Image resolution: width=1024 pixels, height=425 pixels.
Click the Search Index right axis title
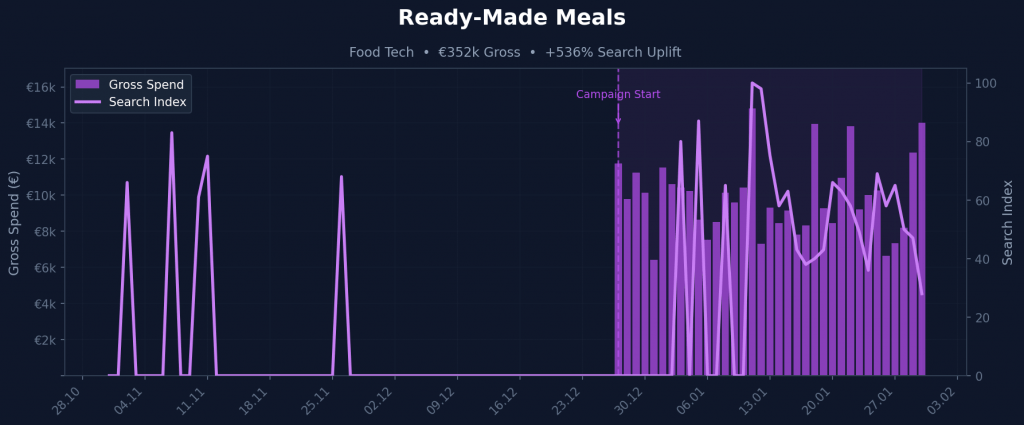pyautogui.click(x=1008, y=222)
